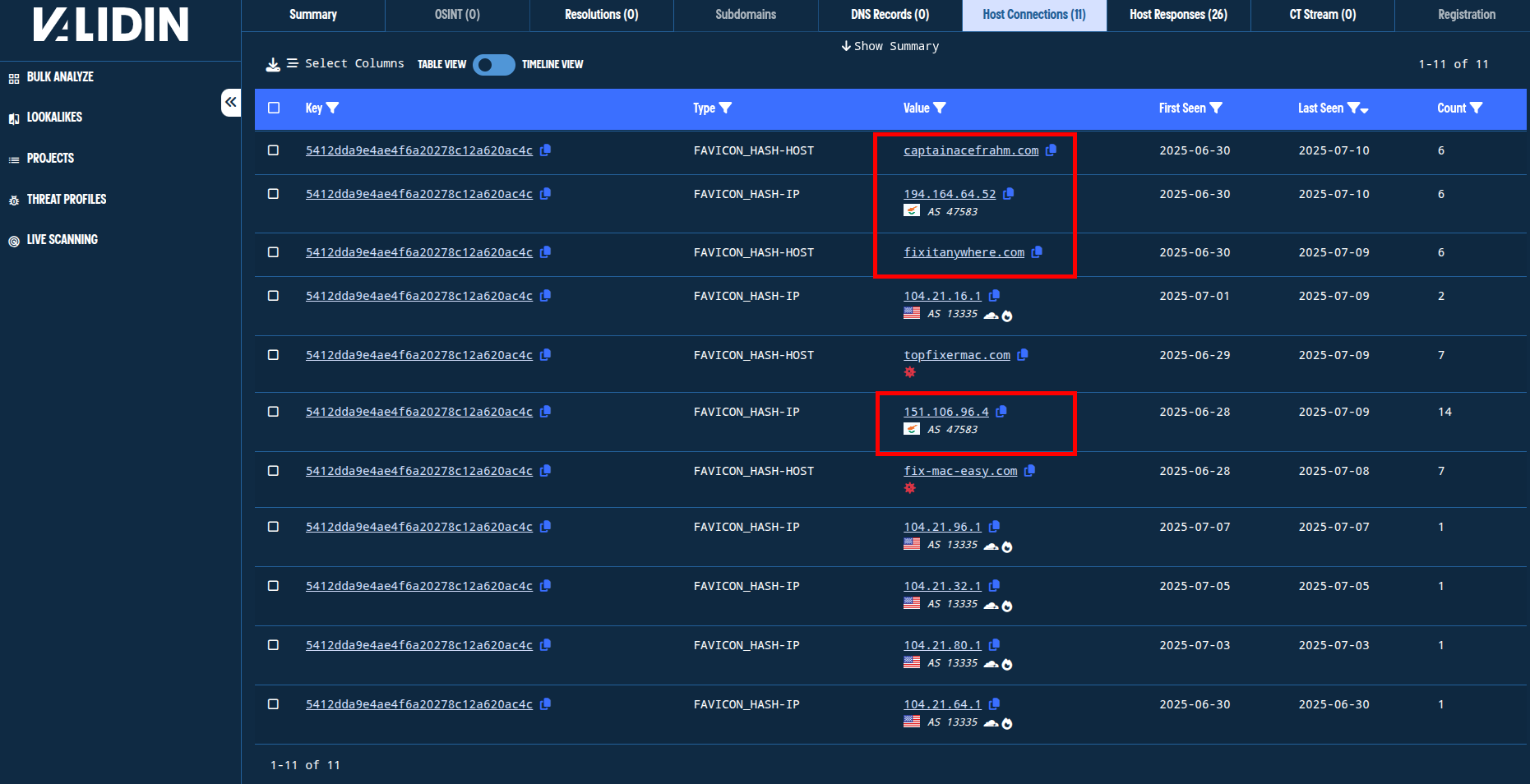
Task: Click malicious tag icon under topfixermac.com
Action: 909,372
